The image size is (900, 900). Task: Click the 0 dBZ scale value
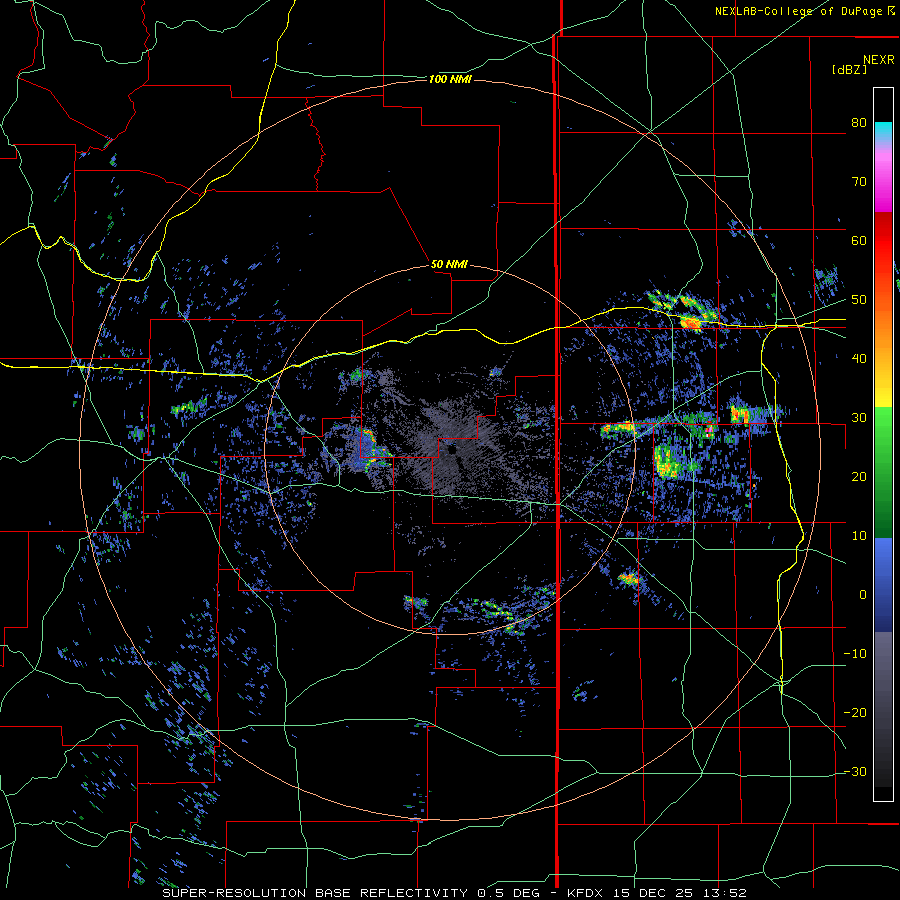coord(863,595)
